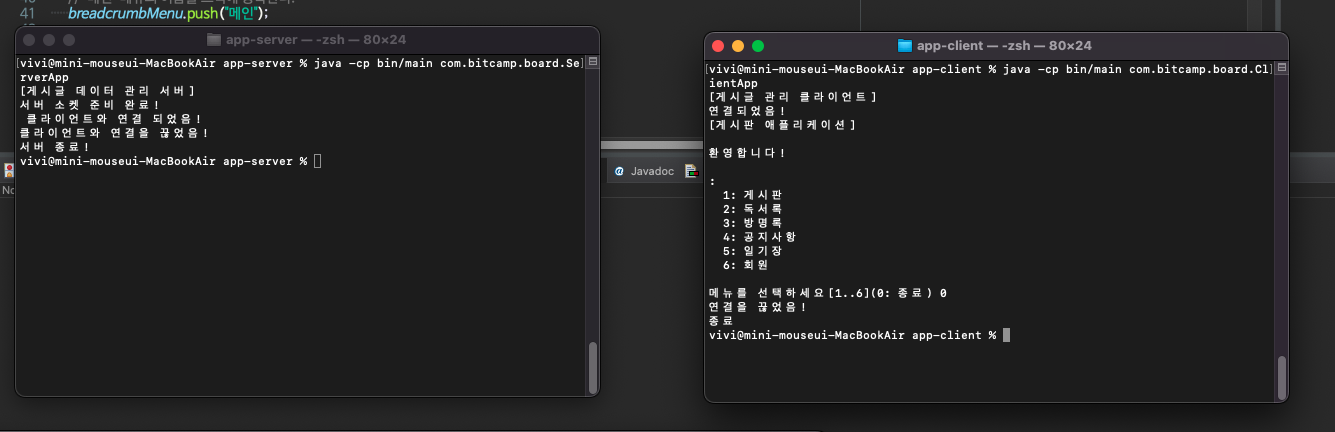Click the '연결되었음!' line in client terminal

click(x=747, y=111)
